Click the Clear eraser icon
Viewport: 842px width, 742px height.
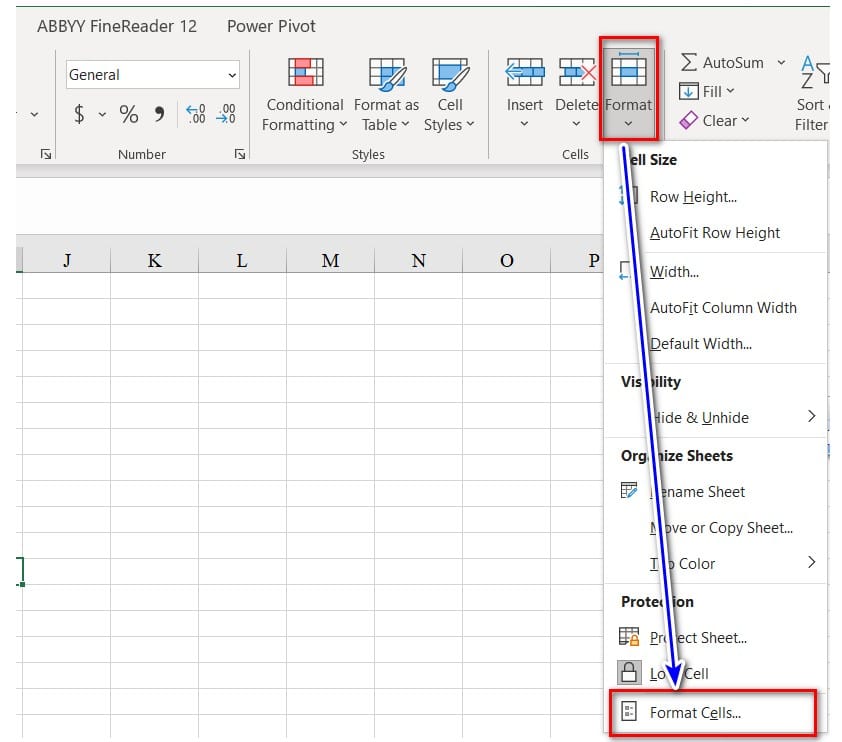[688, 120]
